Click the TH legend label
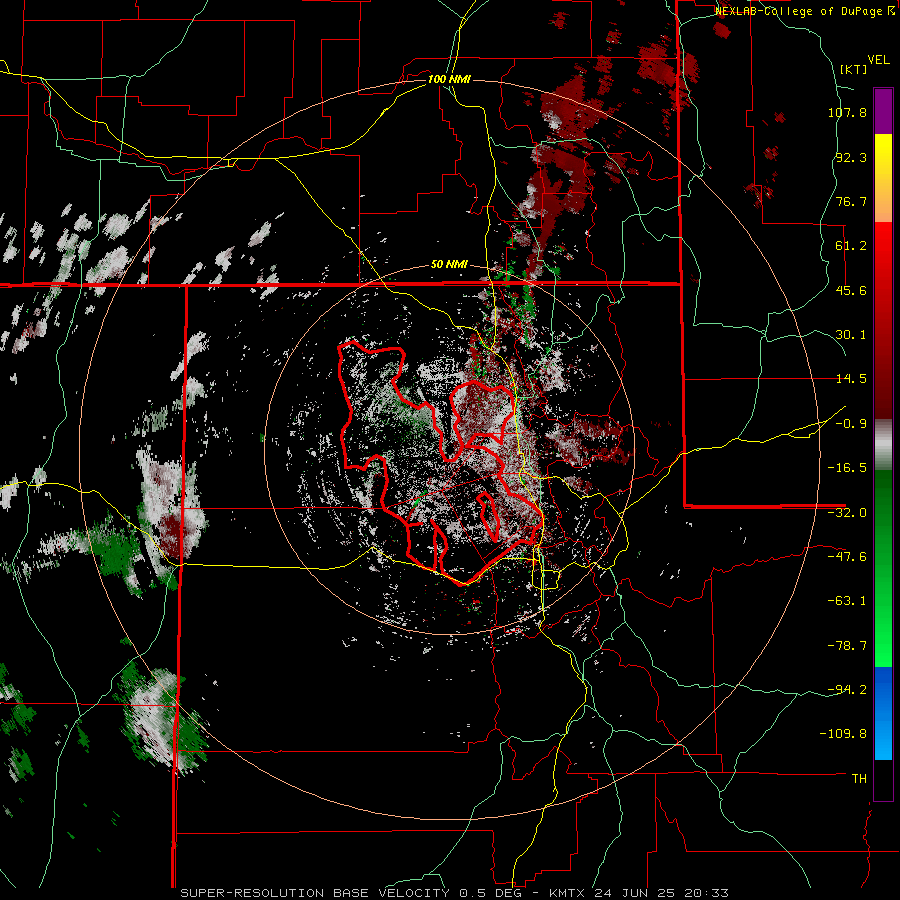This screenshot has width=900, height=900. tap(859, 779)
